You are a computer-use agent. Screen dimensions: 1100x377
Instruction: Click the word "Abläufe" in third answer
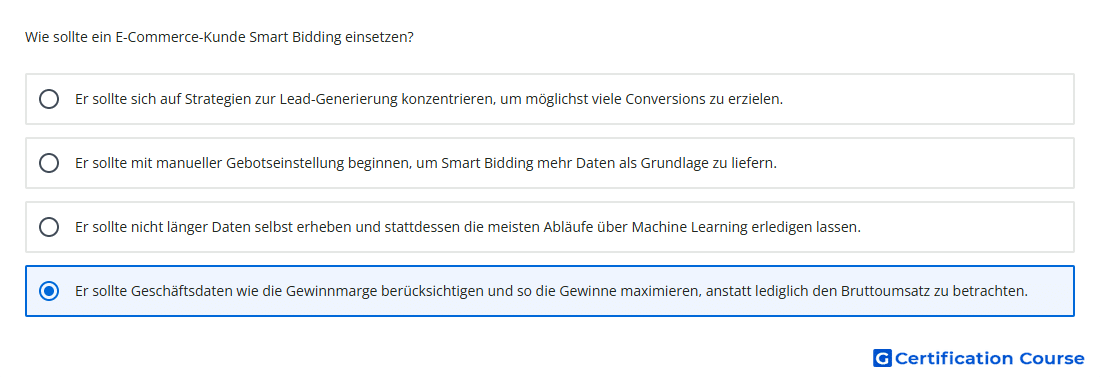(569, 227)
